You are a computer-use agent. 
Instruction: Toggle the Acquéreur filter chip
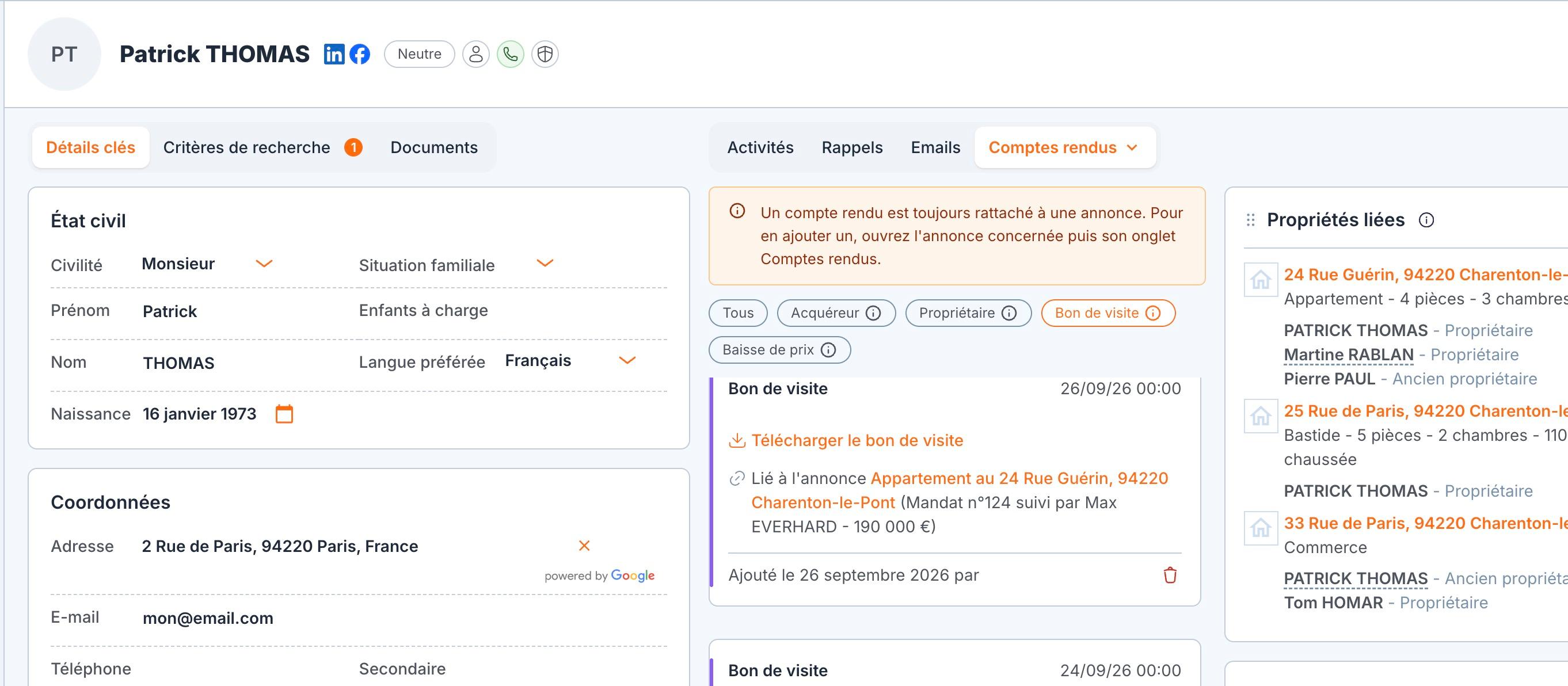click(x=836, y=313)
